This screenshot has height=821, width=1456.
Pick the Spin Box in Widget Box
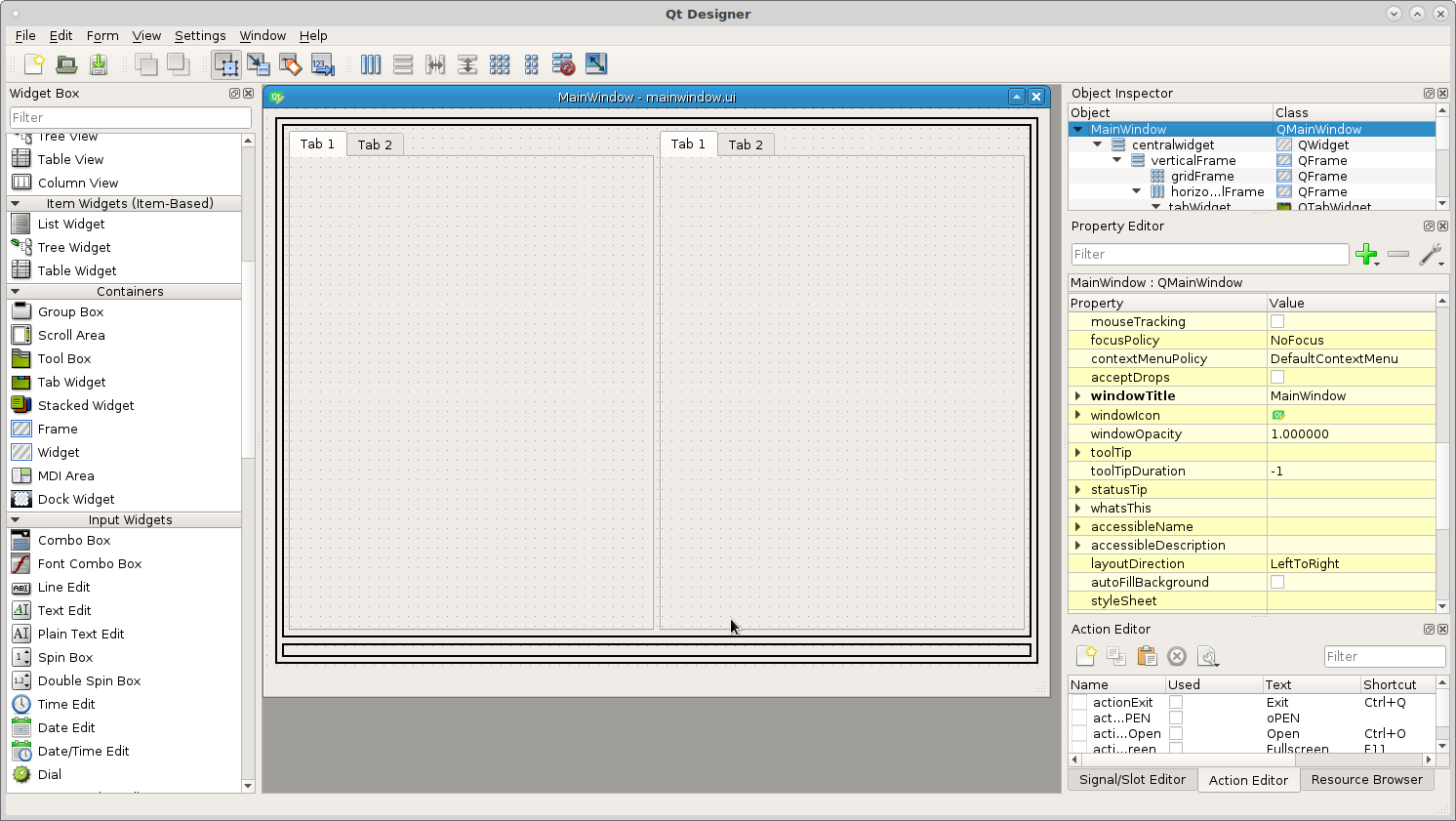tap(65, 657)
